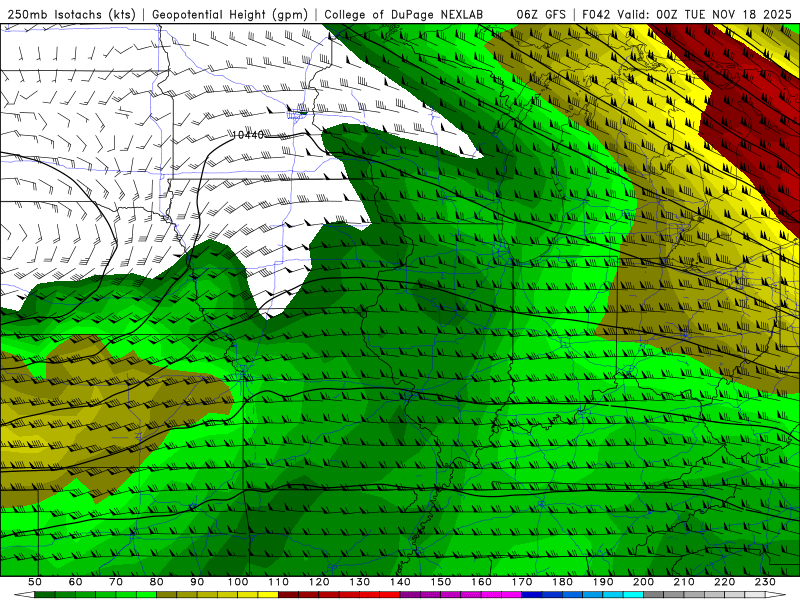Viewport: 800px width, 600px height.
Task: Click the 'College of DuPage NEXLAB' header text
Action: tap(404, 14)
